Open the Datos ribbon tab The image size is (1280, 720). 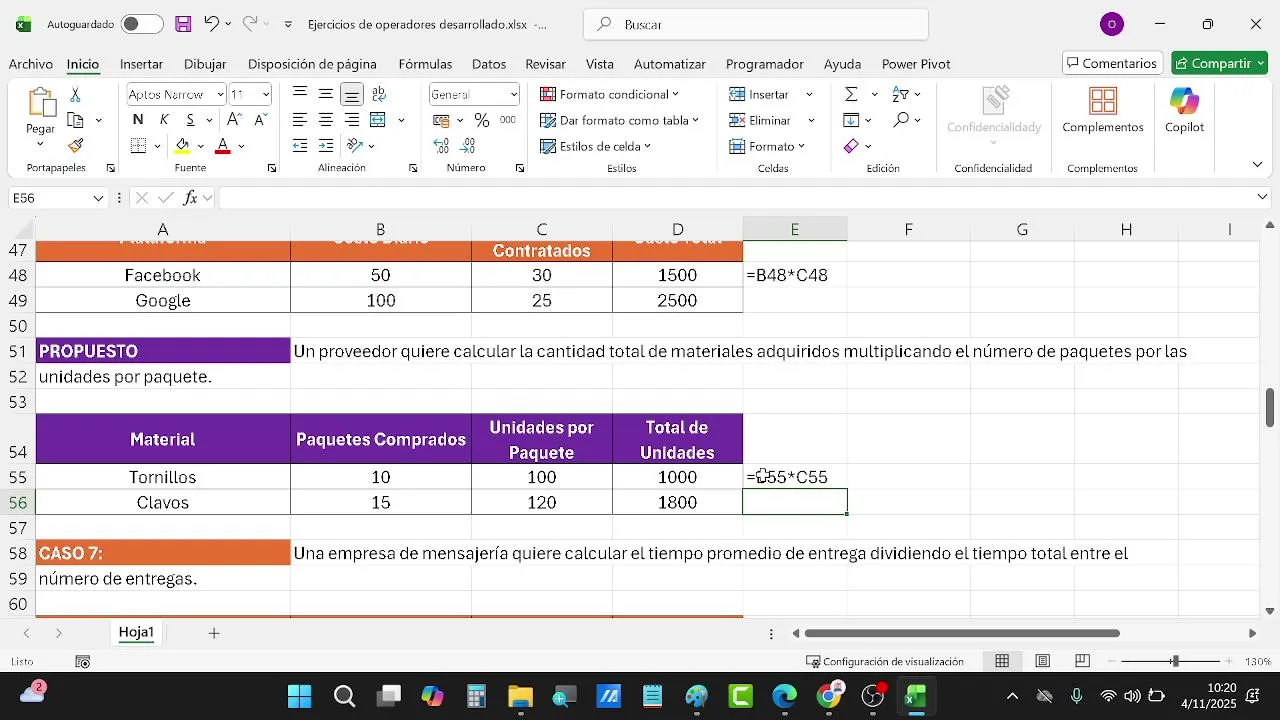489,64
